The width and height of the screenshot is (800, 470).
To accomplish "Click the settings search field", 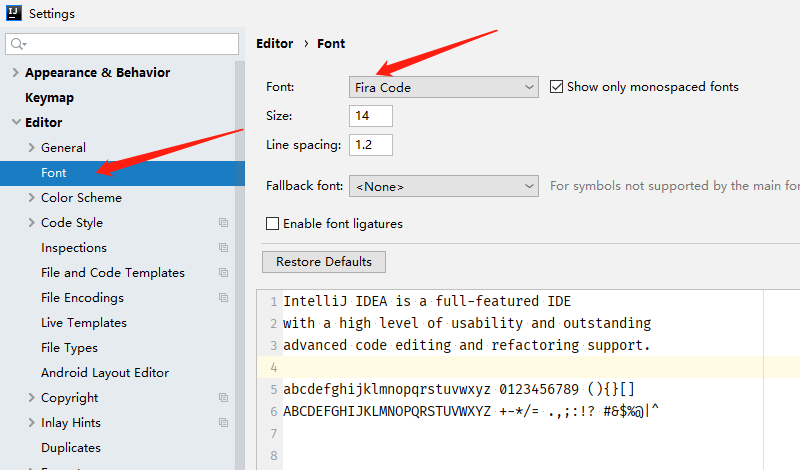I will coord(122,44).
